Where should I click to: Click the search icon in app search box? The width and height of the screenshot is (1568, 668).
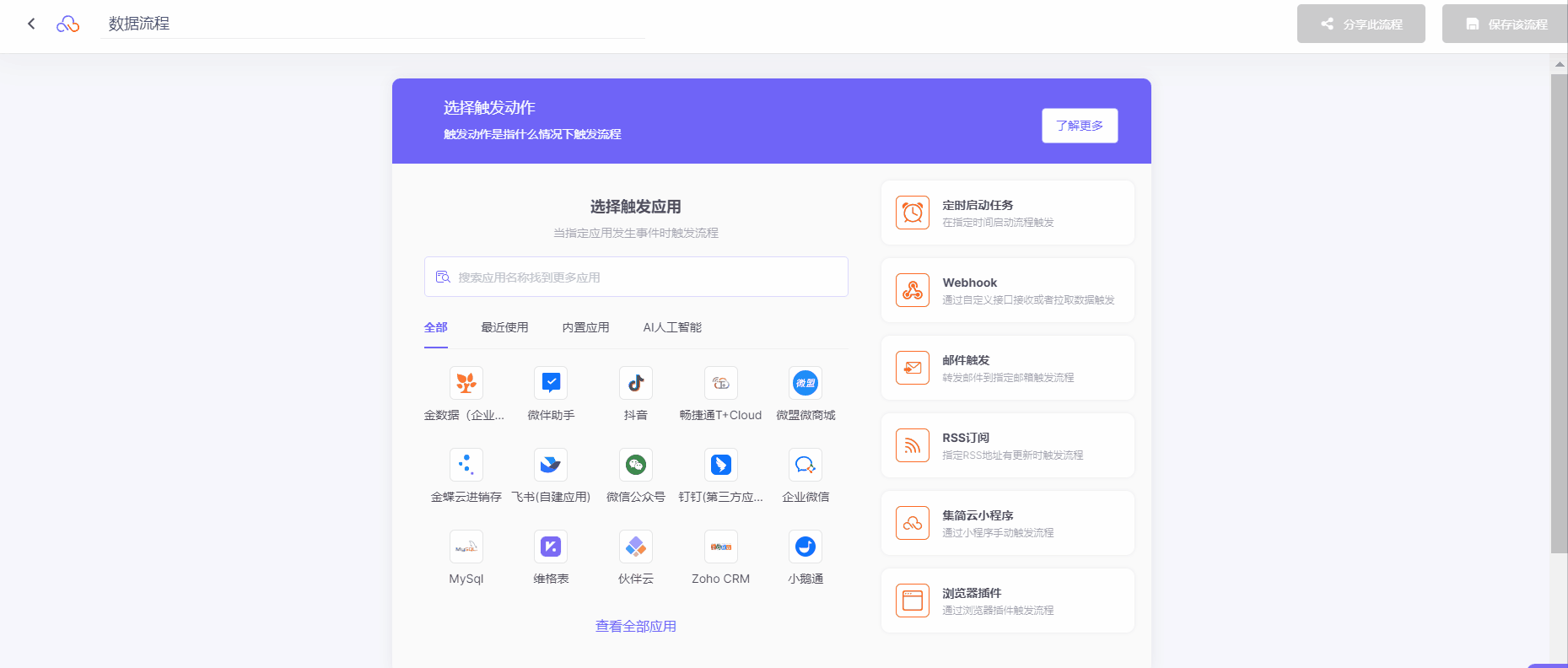coord(443,277)
